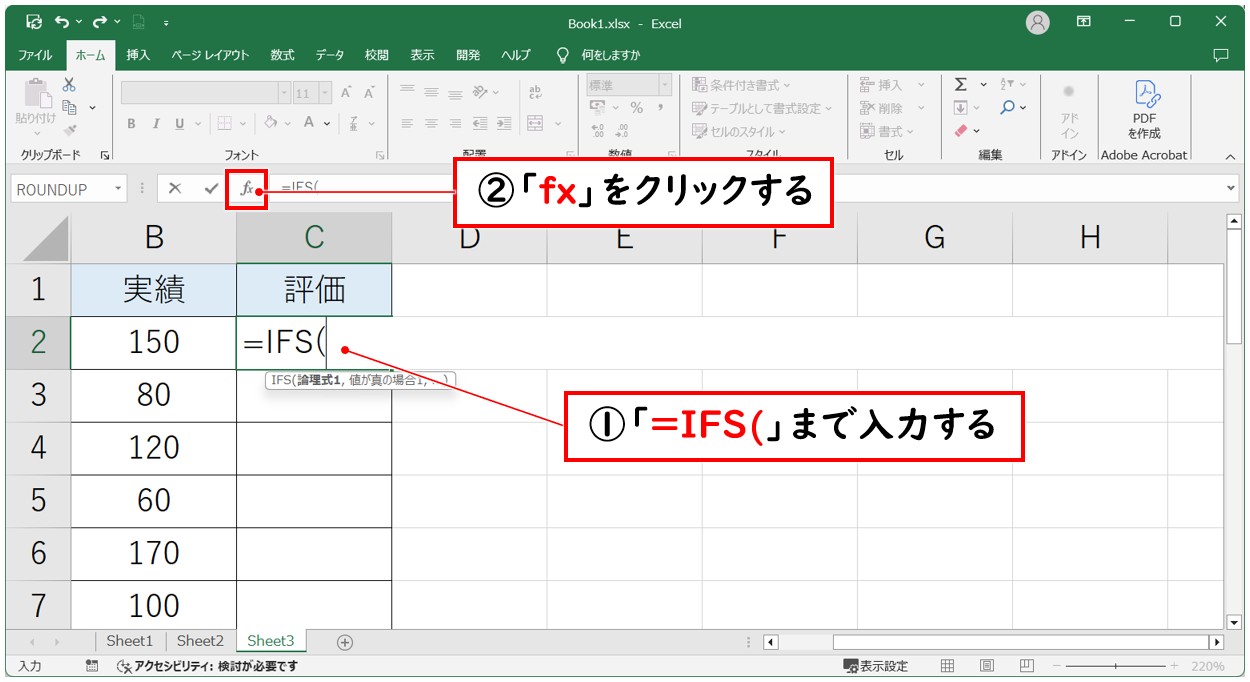The height and width of the screenshot is (682, 1250).
Task: Toggle align left for cell text
Action: pyautogui.click(x=407, y=123)
